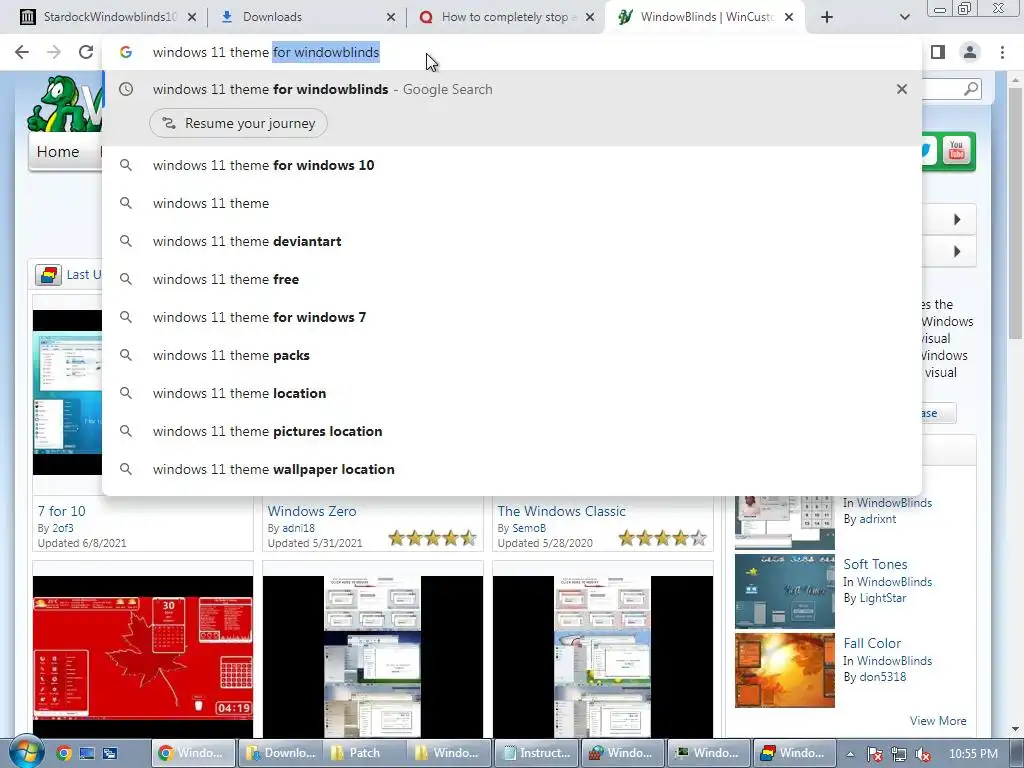This screenshot has width=1024, height=768.
Task: Select 'windows 11 theme location' suggestion
Action: coord(512,393)
